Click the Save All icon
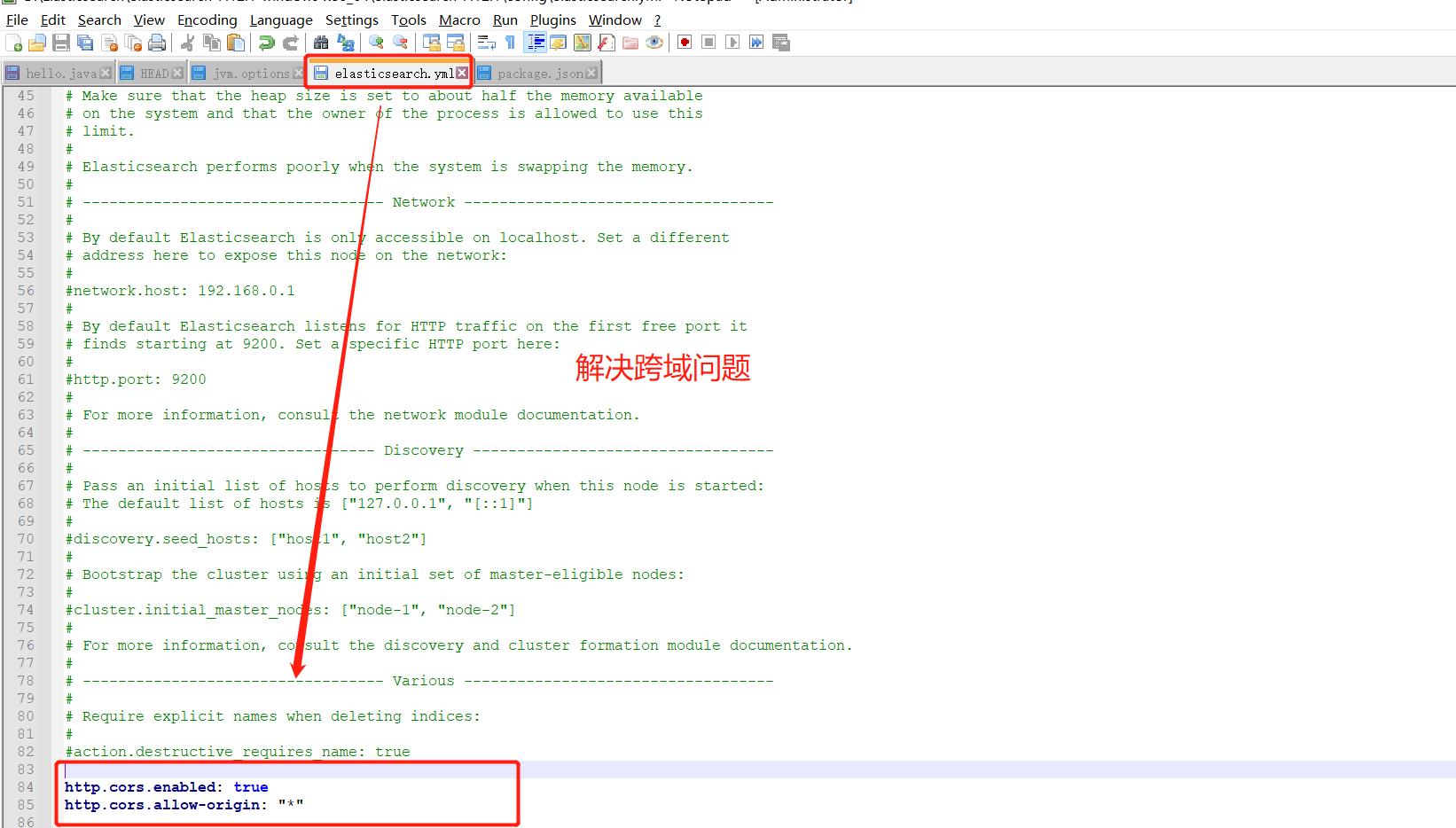The width and height of the screenshot is (1456, 828). click(85, 43)
